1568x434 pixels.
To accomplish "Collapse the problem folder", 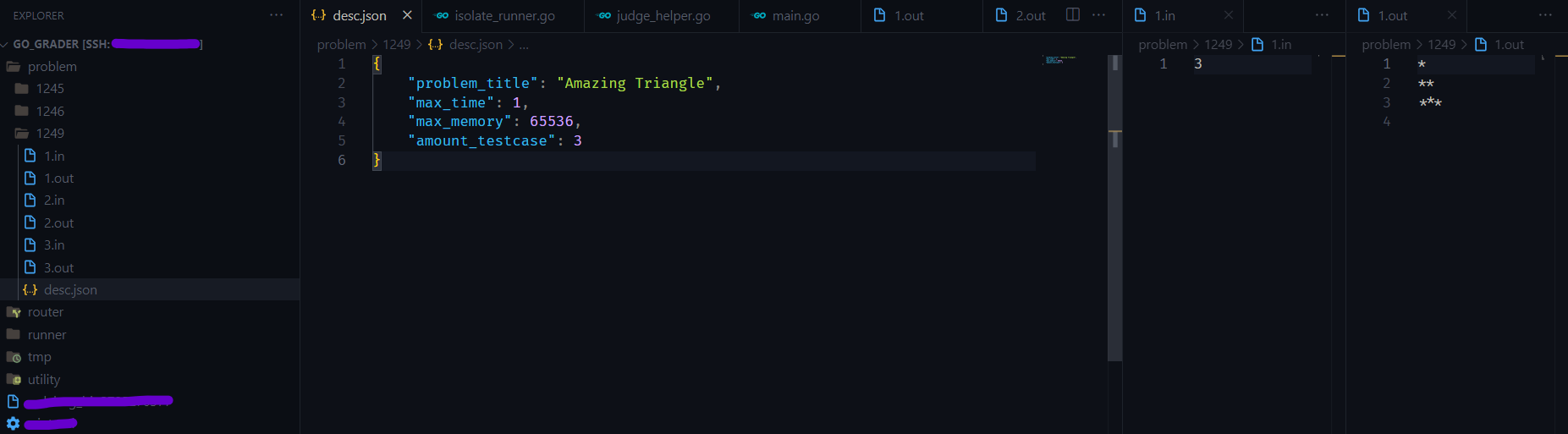I will (x=52, y=66).
